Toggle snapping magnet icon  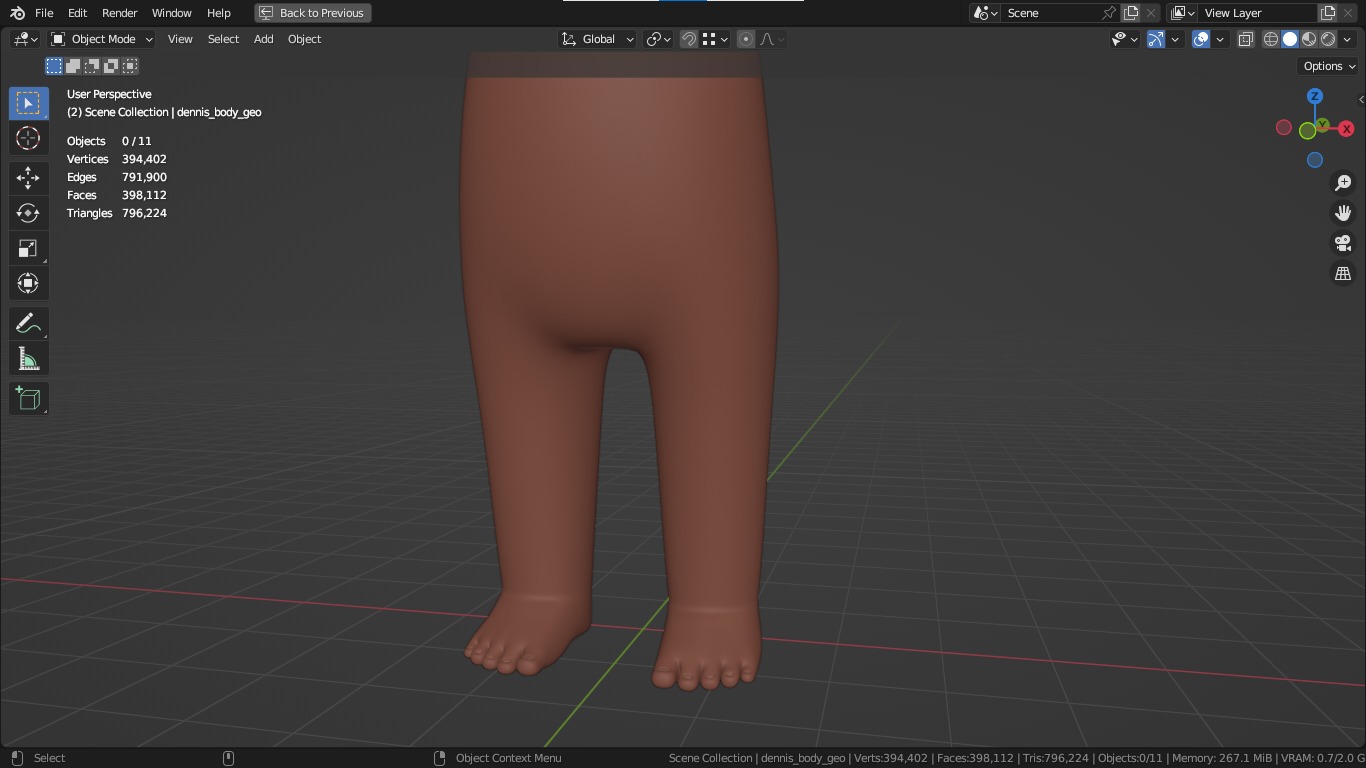(x=689, y=39)
